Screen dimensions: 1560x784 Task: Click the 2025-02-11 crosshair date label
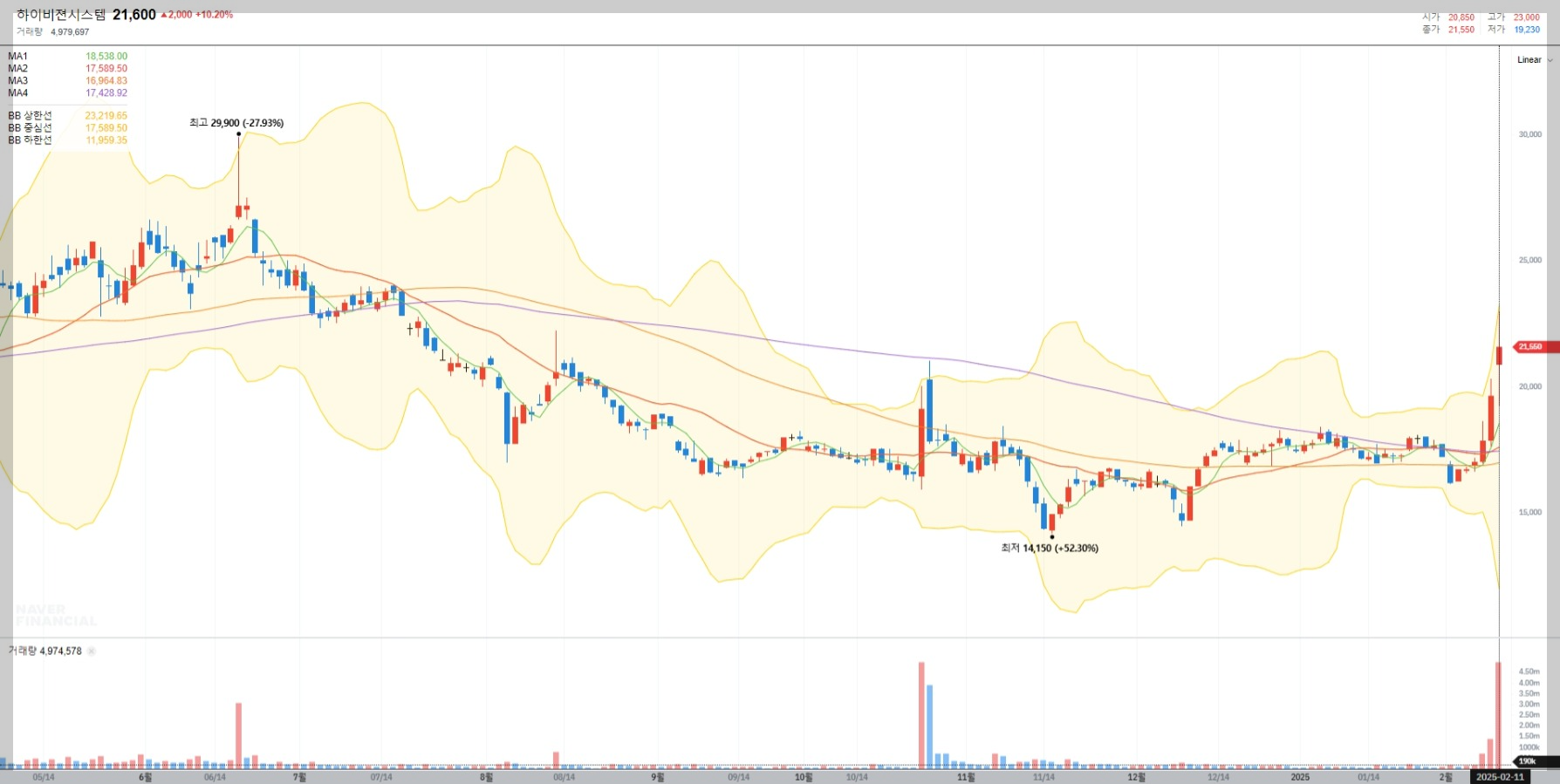click(1500, 777)
